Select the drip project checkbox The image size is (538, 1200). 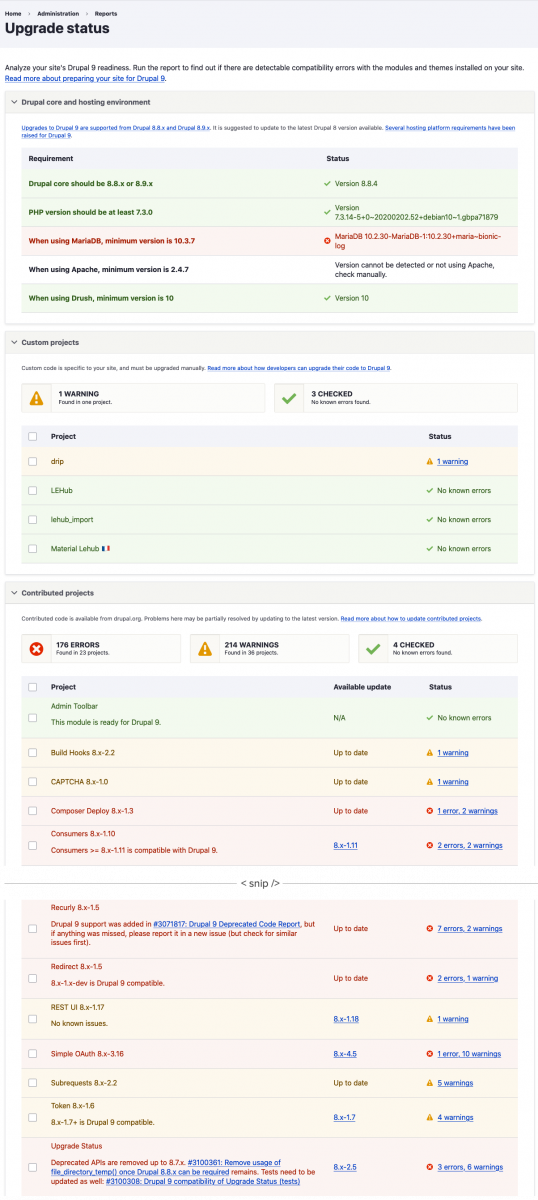coord(32,461)
